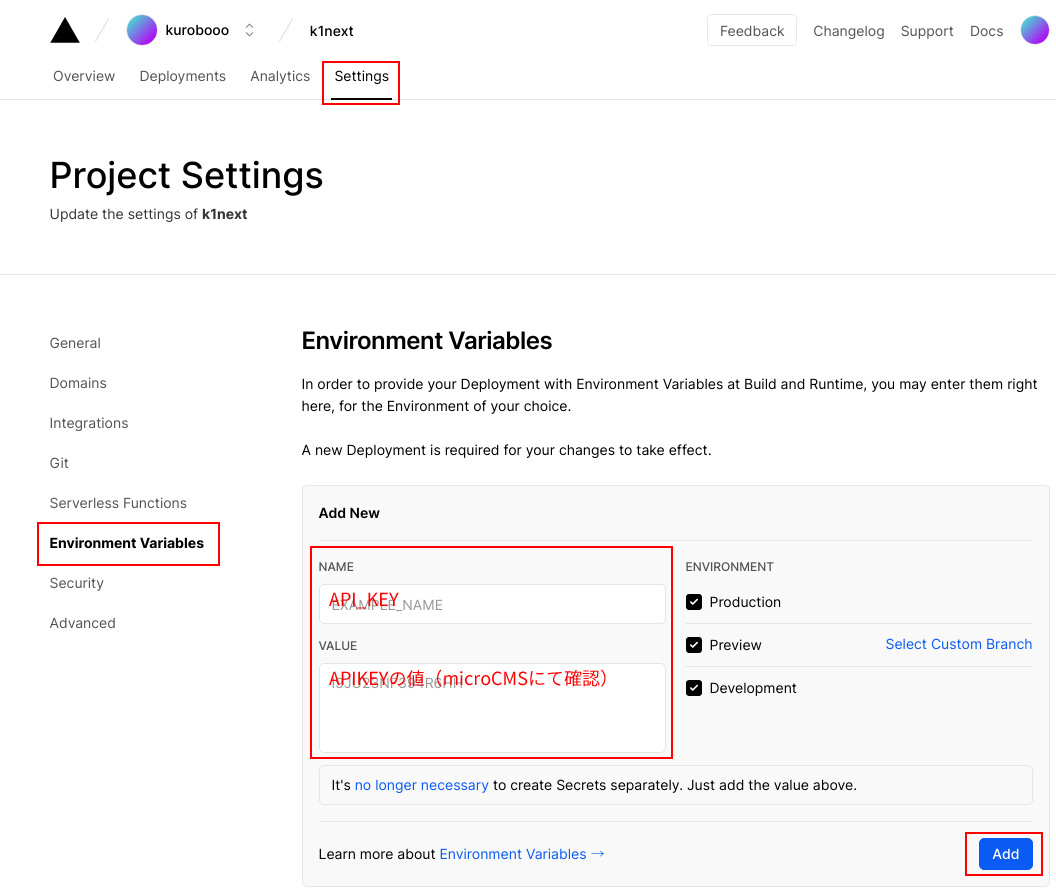Click the Environment Variables section heading
Image resolution: width=1056 pixels, height=892 pixels.
[427, 341]
